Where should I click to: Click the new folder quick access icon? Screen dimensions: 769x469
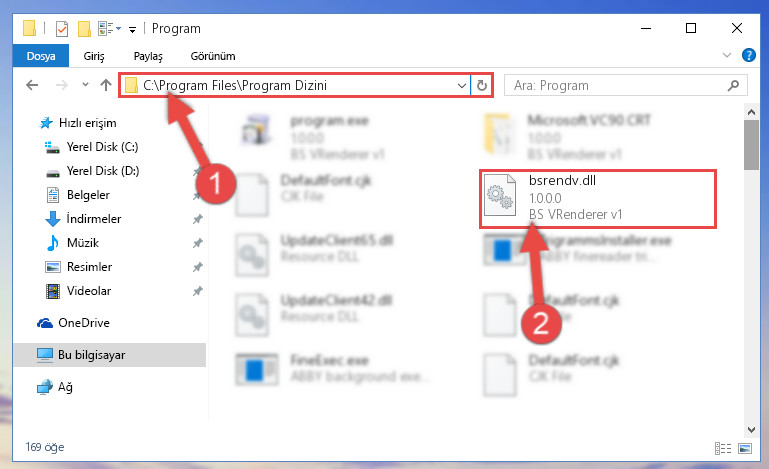[84, 29]
